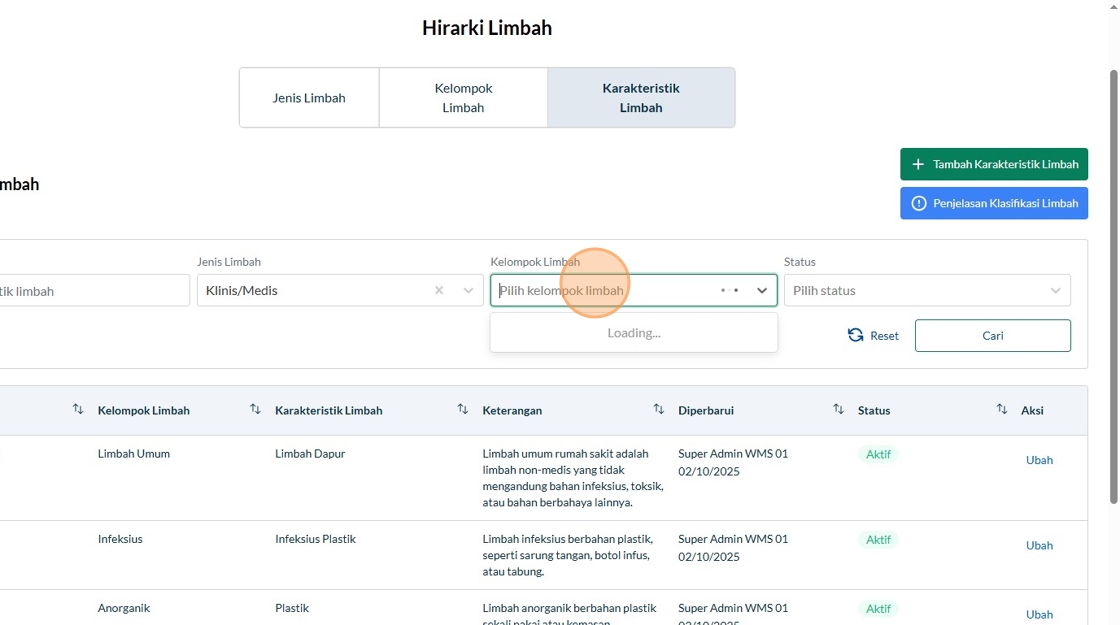Click Ubah for the Infeksius Plastik row

(x=1039, y=546)
